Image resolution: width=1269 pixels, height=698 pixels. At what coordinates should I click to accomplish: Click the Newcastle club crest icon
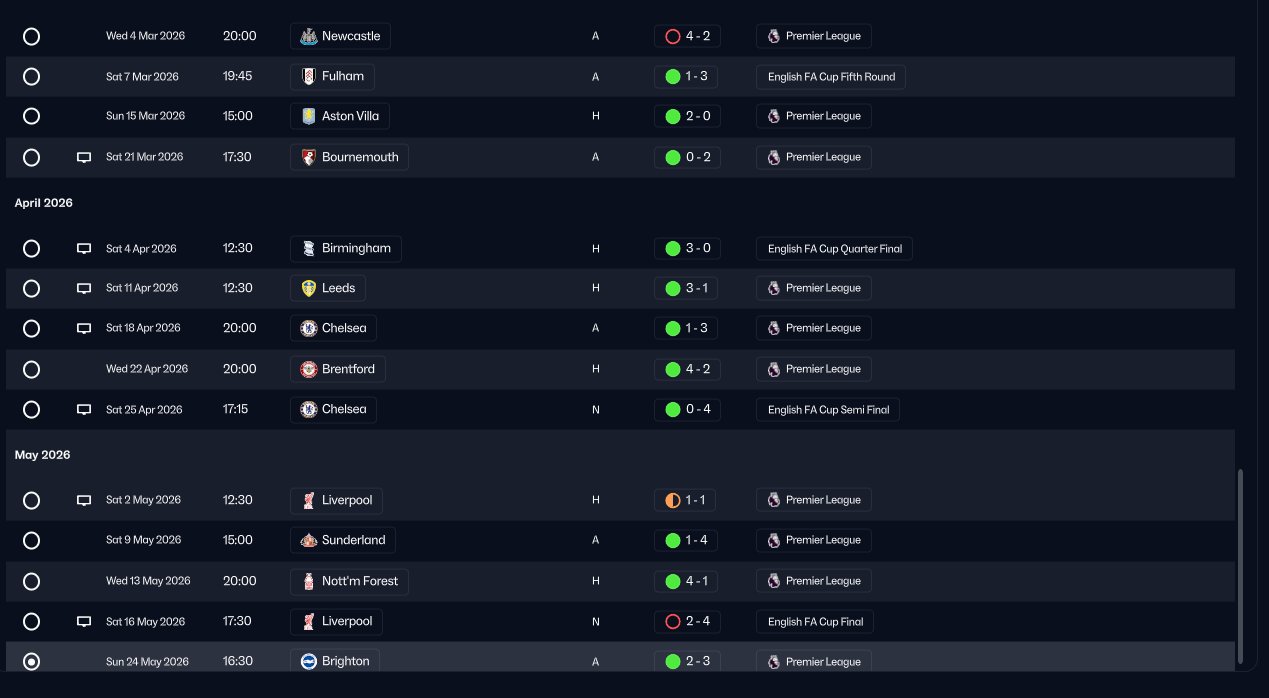coord(308,36)
